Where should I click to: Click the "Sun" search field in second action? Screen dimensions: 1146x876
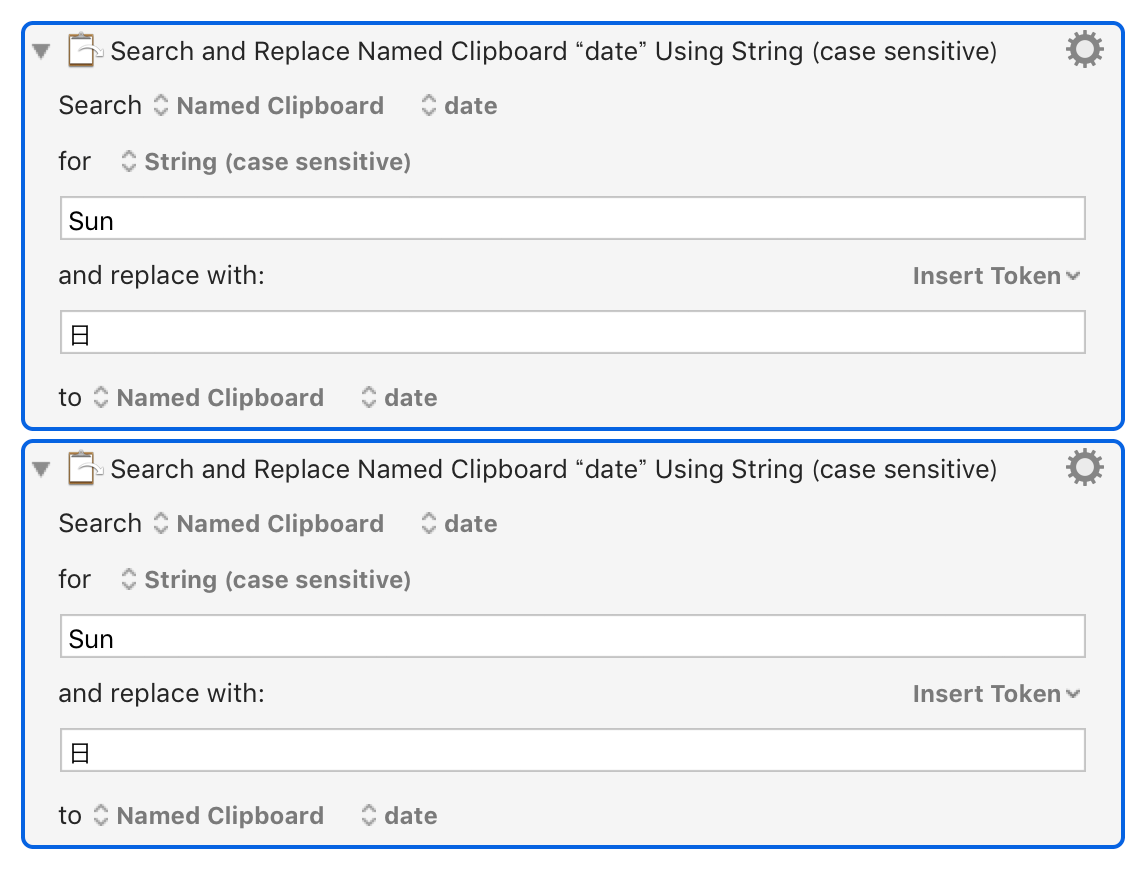pyautogui.click(x=572, y=636)
